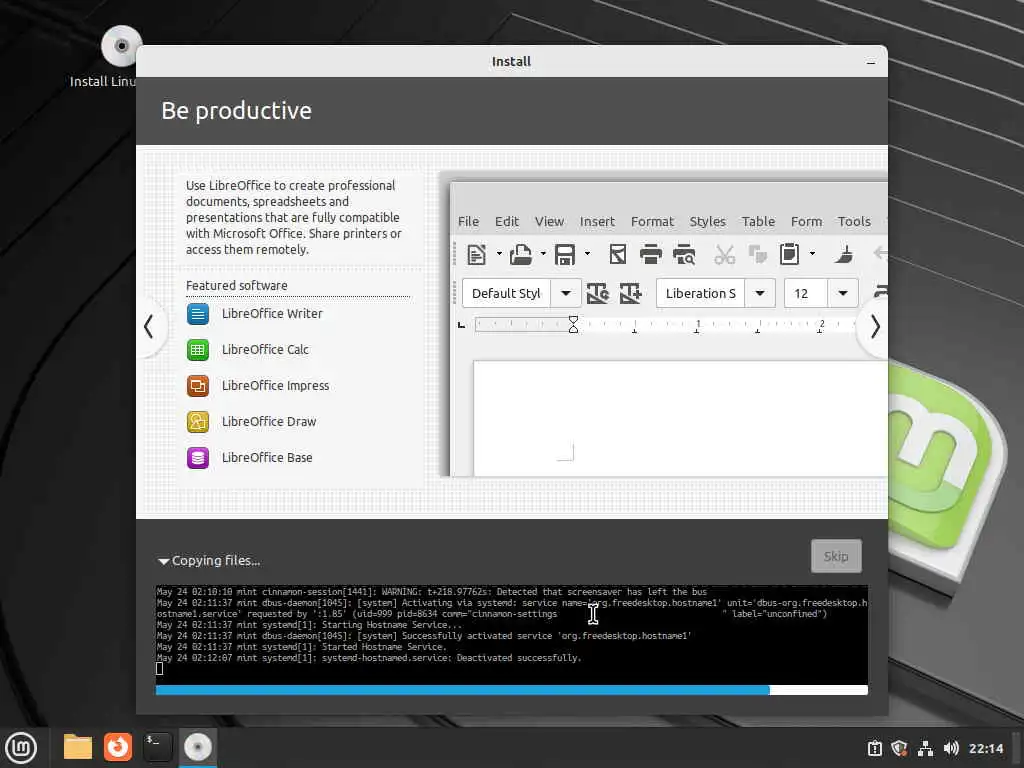Click the Export as PDF icon
1024x768 pixels.
click(x=617, y=254)
